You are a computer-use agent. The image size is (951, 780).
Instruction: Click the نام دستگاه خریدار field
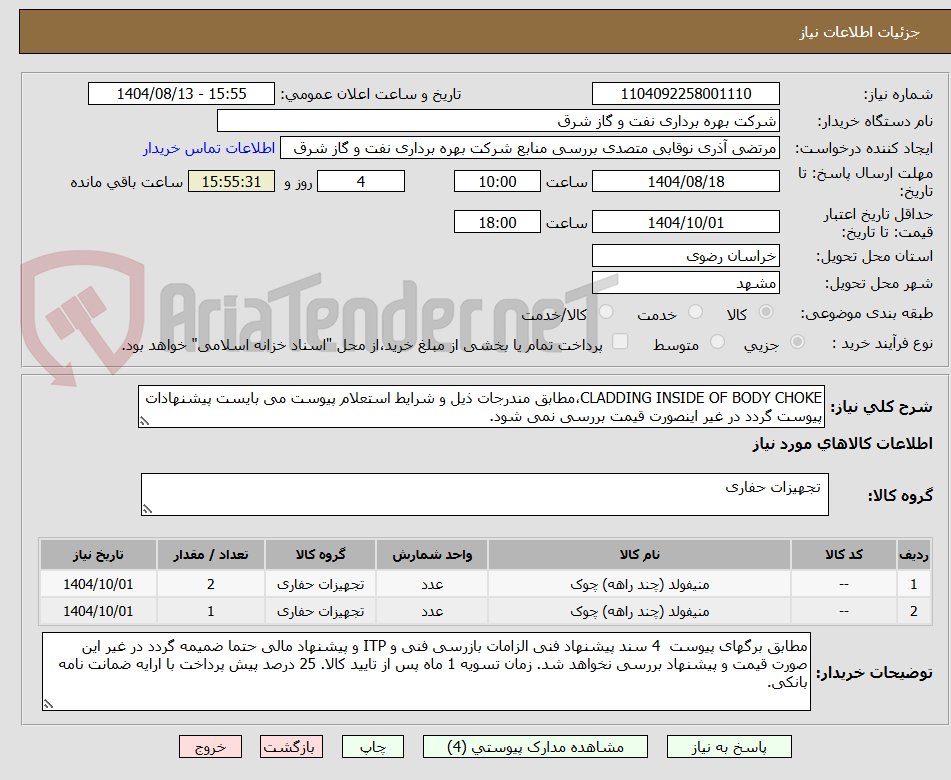click(x=498, y=121)
